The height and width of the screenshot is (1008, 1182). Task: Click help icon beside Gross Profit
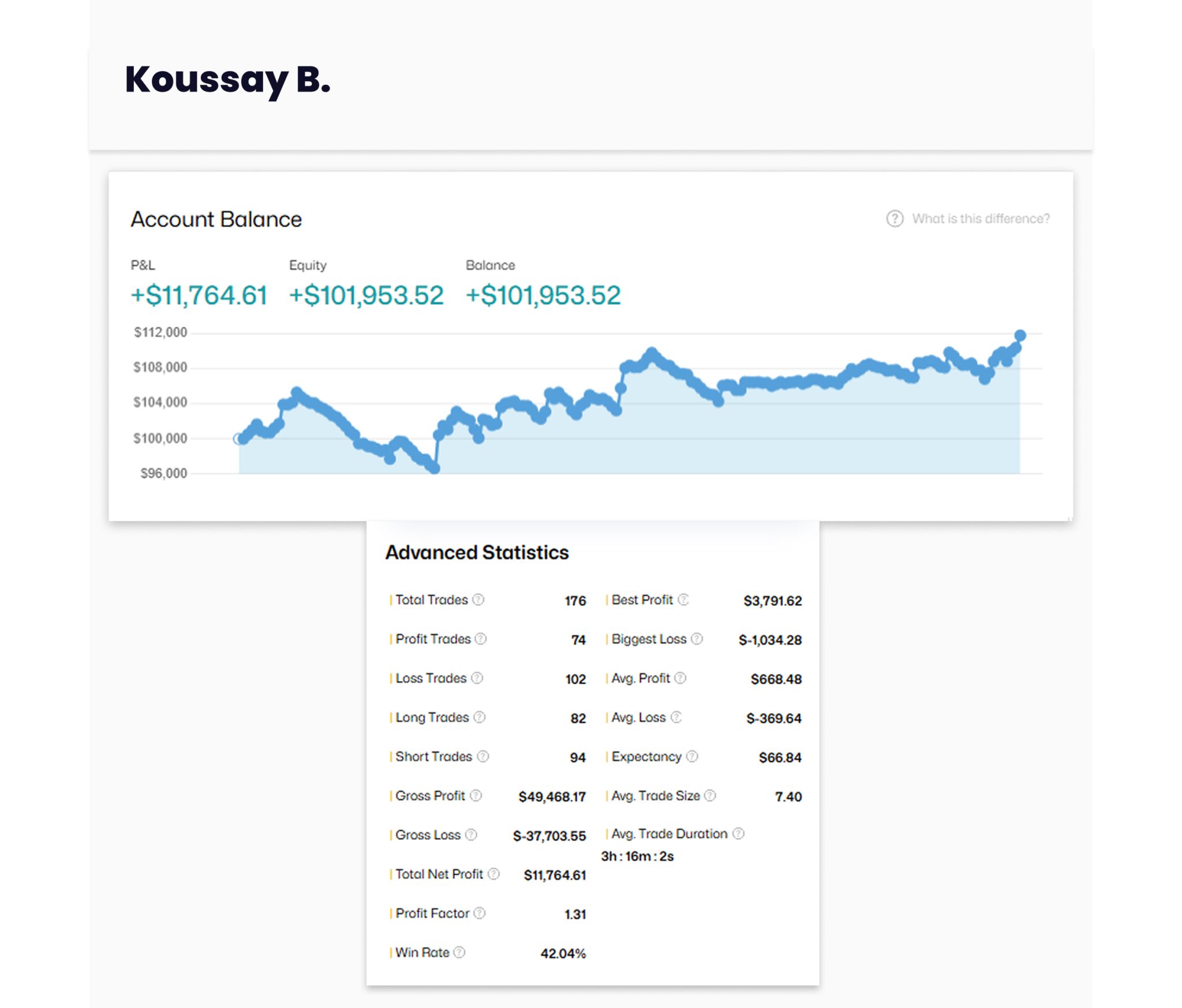[x=476, y=796]
